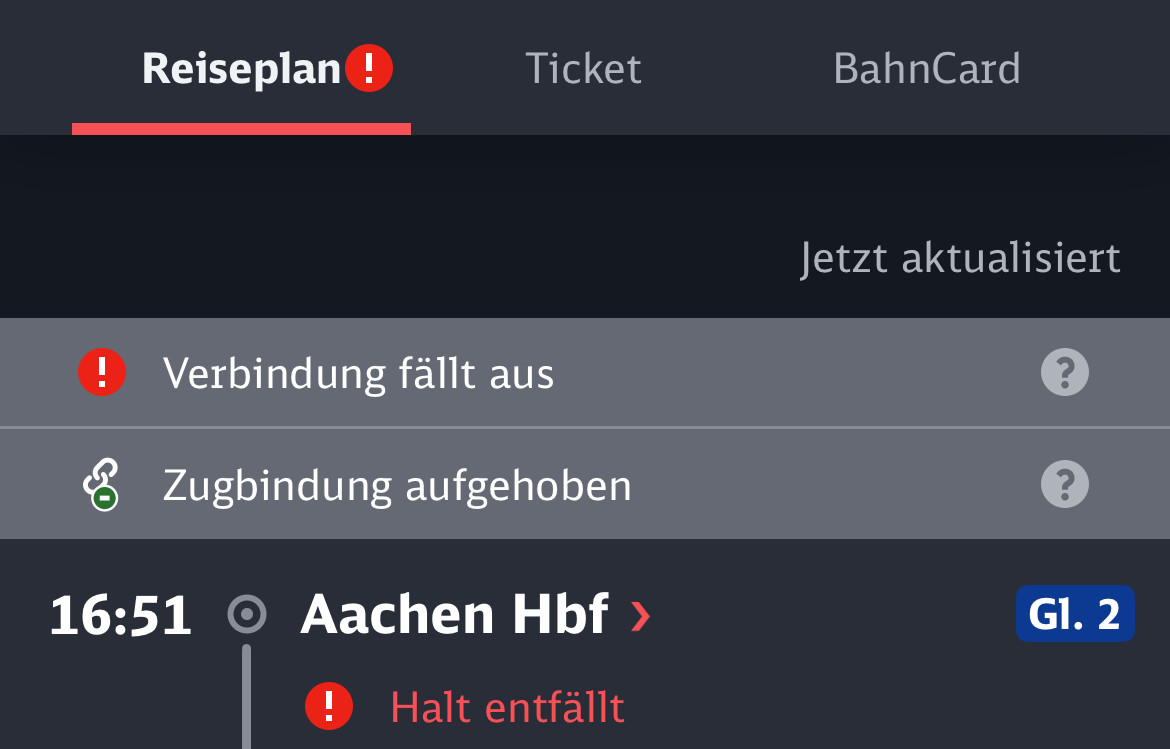Open help for Verbindung fällt aus
Viewport: 1170px width, 749px height.
1065,372
